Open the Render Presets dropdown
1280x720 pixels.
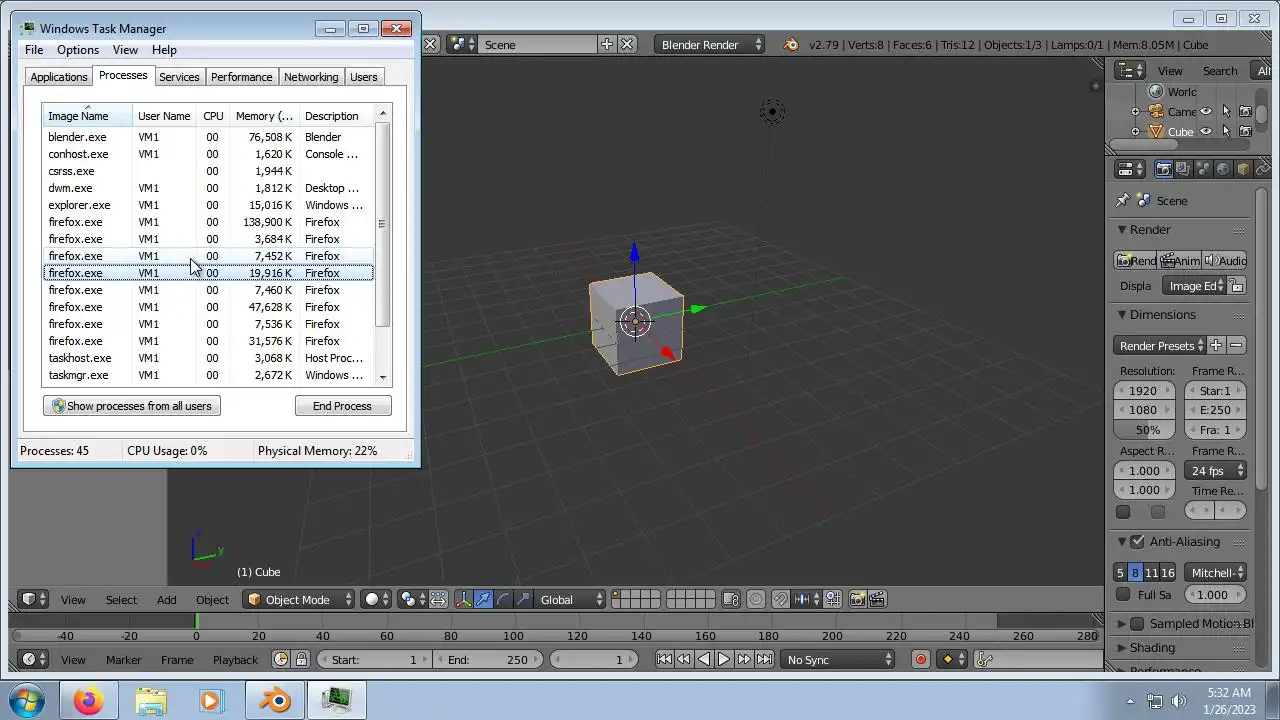(1159, 346)
